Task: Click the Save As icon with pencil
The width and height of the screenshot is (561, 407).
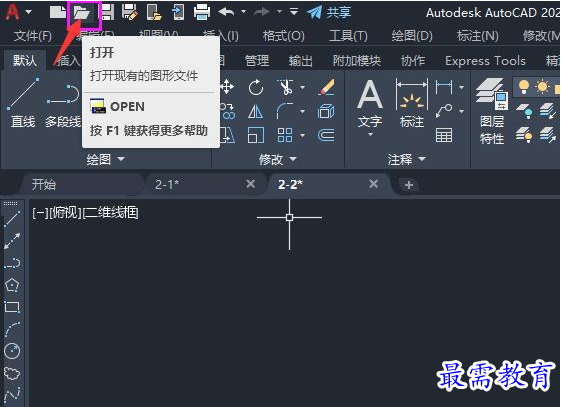Action: point(130,13)
